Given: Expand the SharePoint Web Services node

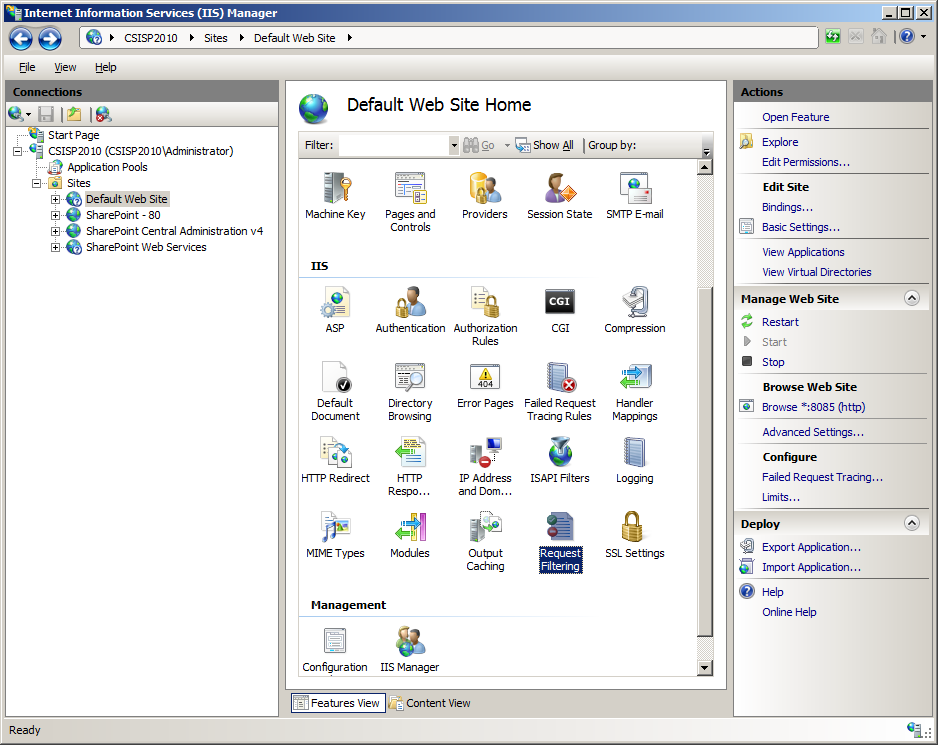Looking at the screenshot, I should tap(56, 247).
